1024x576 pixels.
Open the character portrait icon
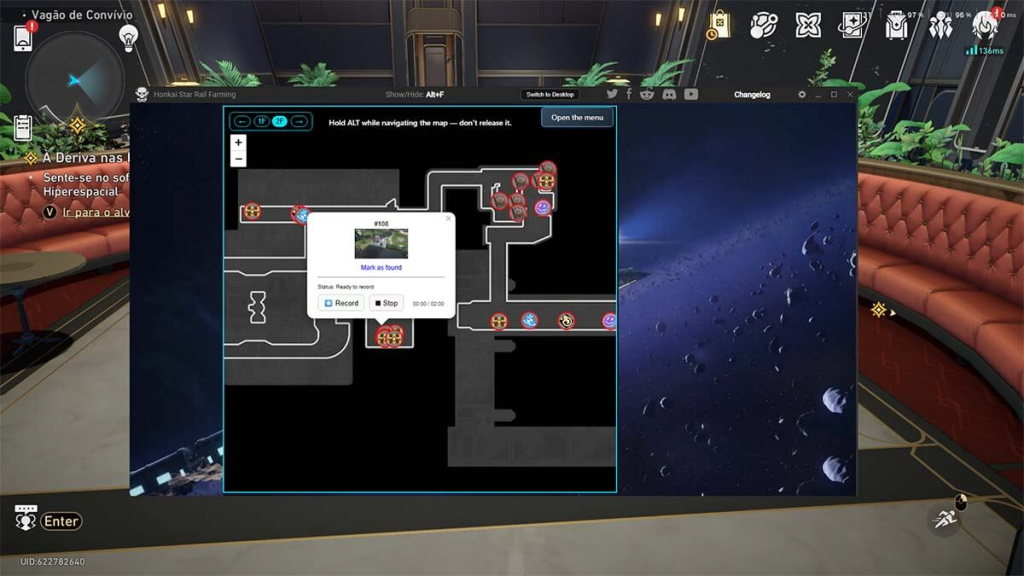(x=985, y=26)
